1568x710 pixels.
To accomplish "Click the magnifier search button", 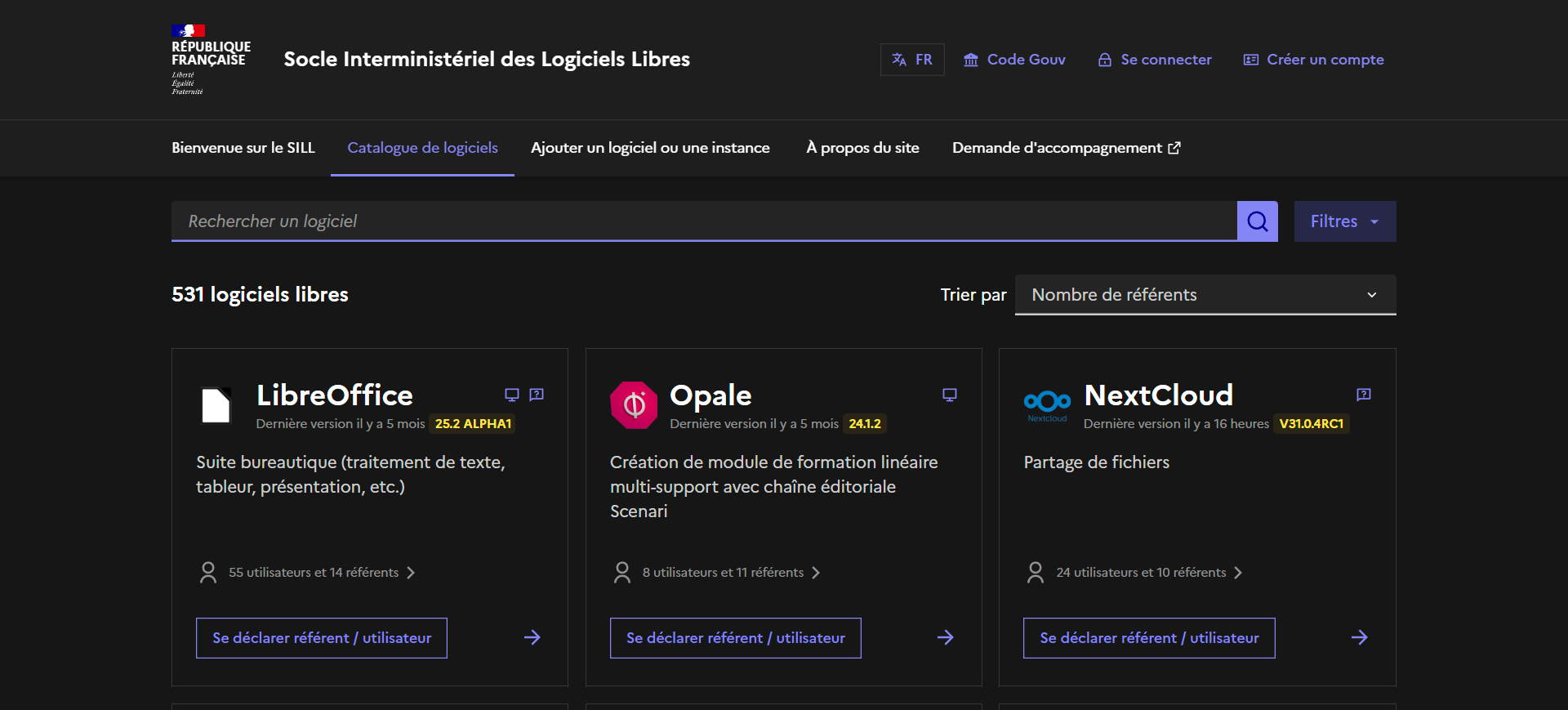I will [1258, 221].
